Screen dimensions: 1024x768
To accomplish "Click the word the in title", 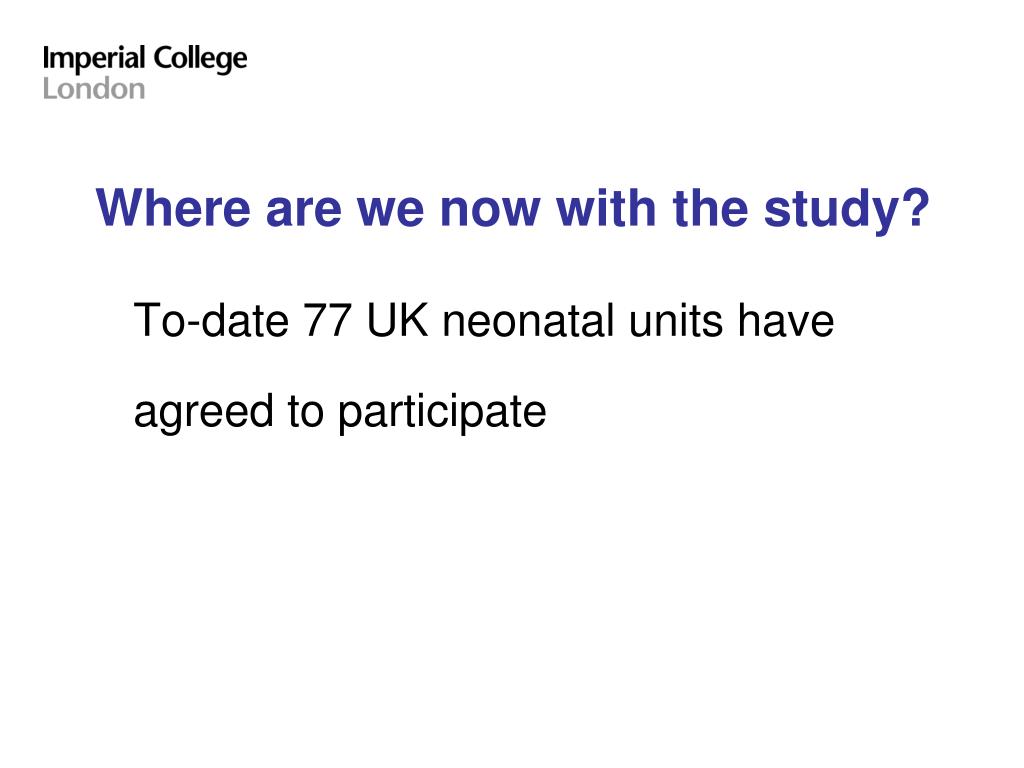I will pos(711,208).
